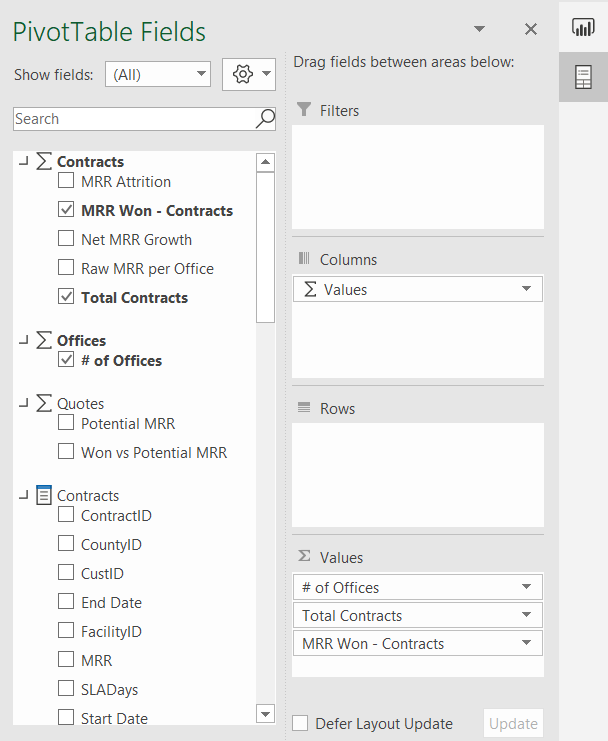The height and width of the screenshot is (741, 608).
Task: Expand MRR Won - Contracts value options
Action: coord(526,643)
